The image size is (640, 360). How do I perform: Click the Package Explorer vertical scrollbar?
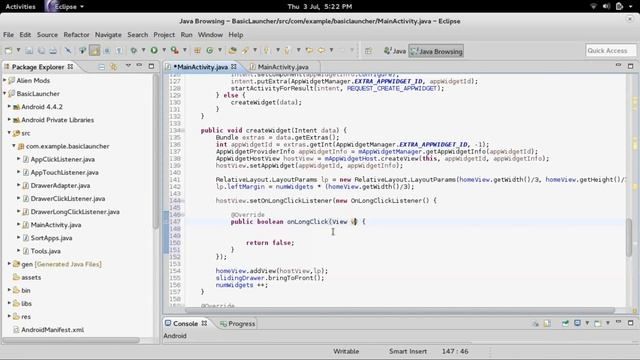[156, 151]
